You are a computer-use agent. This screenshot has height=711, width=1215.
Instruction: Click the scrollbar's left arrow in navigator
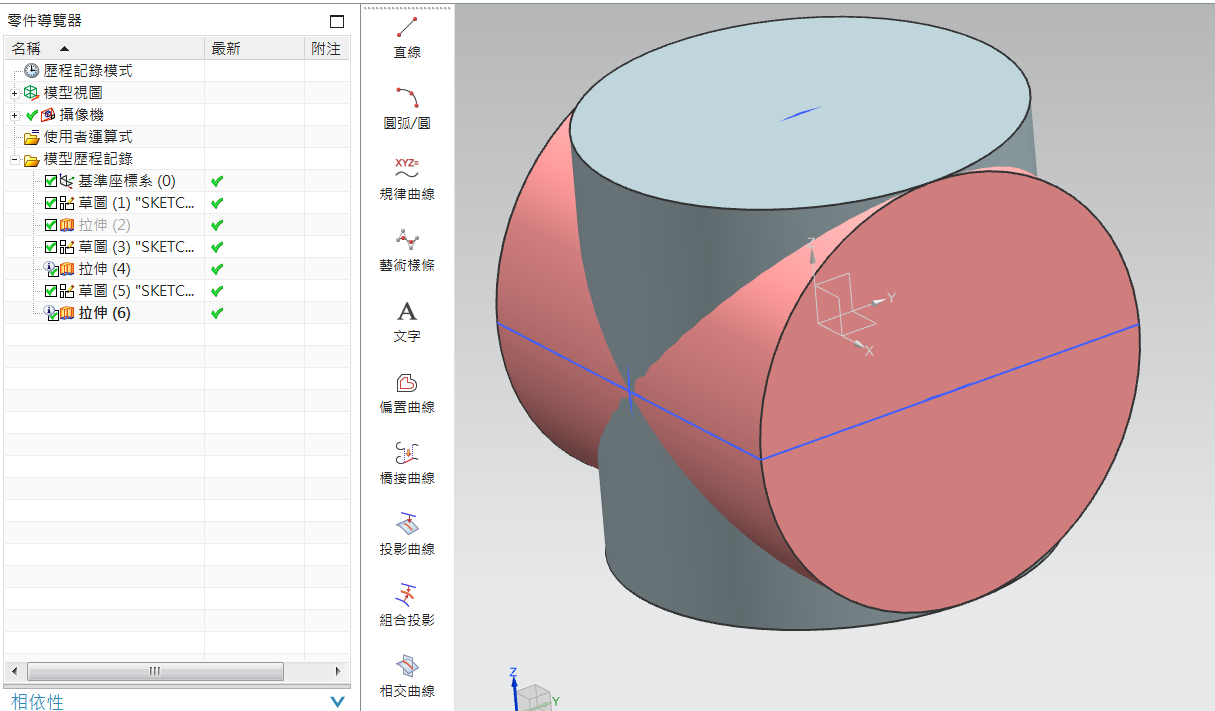pyautogui.click(x=14, y=671)
